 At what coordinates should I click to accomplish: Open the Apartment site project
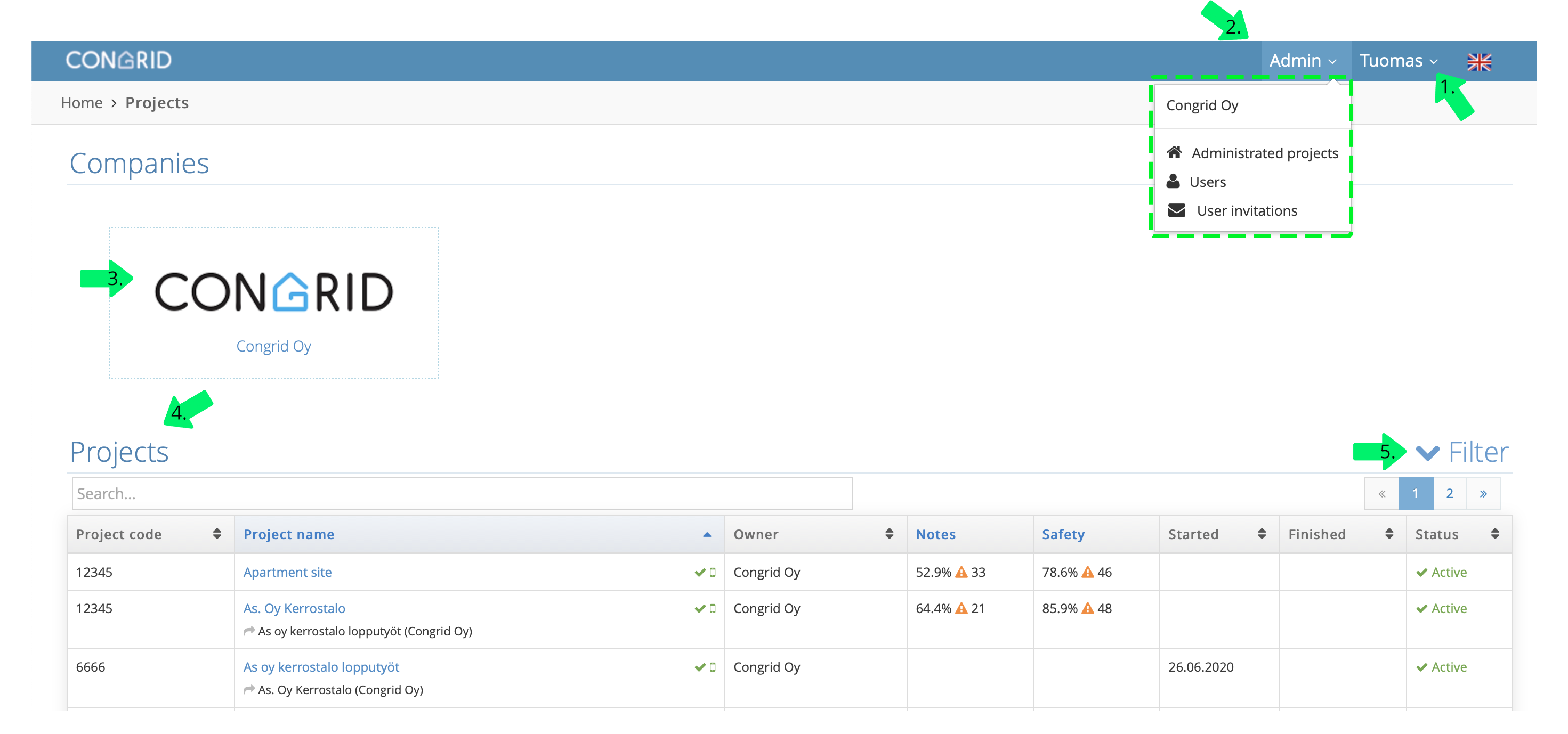(287, 572)
